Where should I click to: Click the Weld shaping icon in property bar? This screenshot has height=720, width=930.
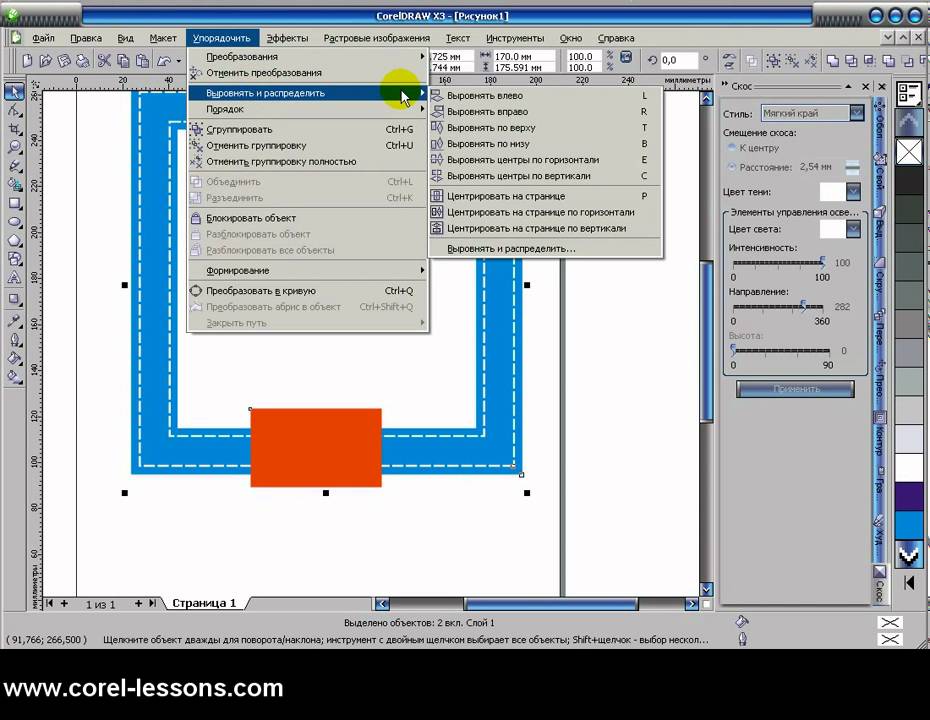(x=833, y=60)
